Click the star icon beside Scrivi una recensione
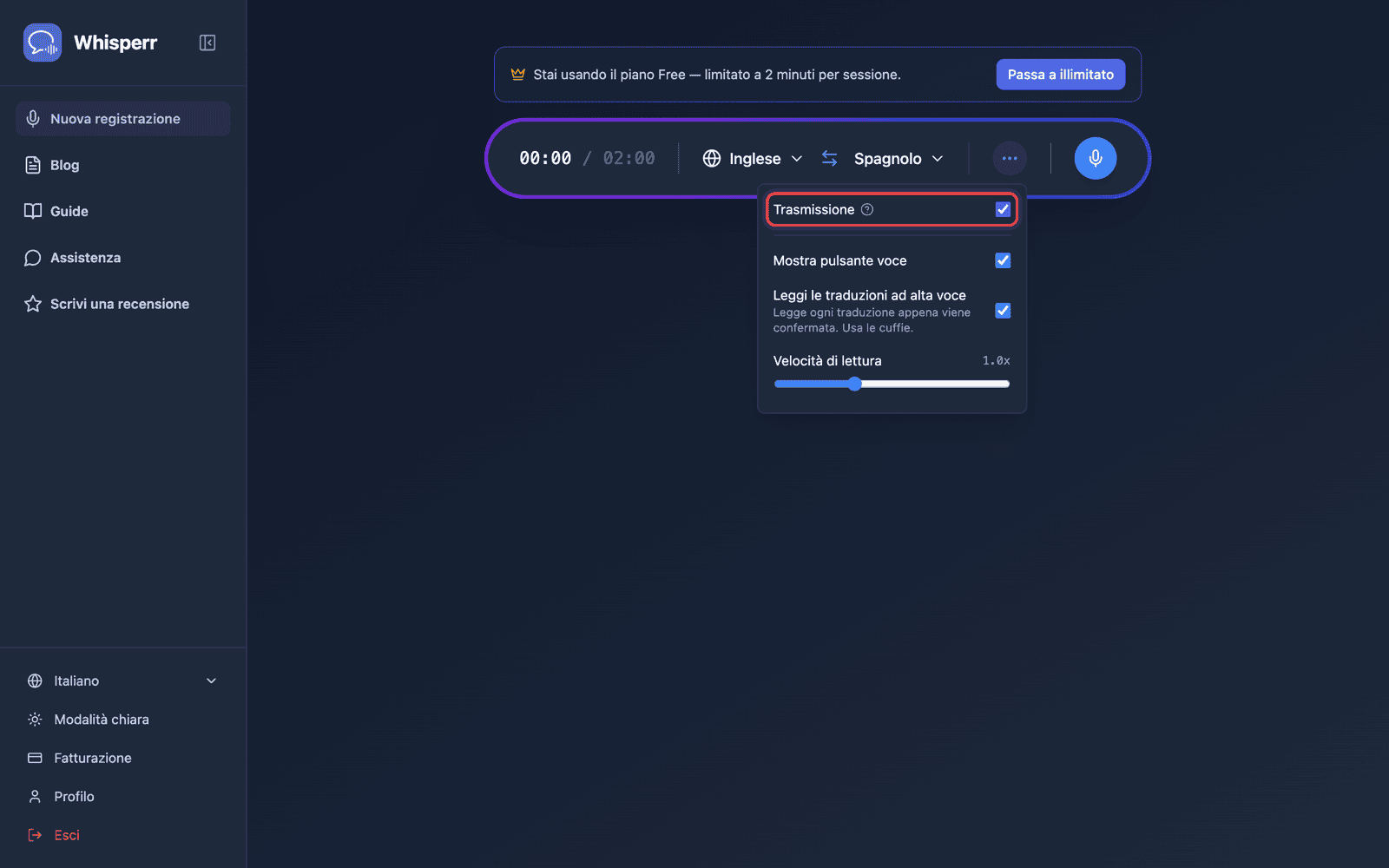 (x=33, y=304)
